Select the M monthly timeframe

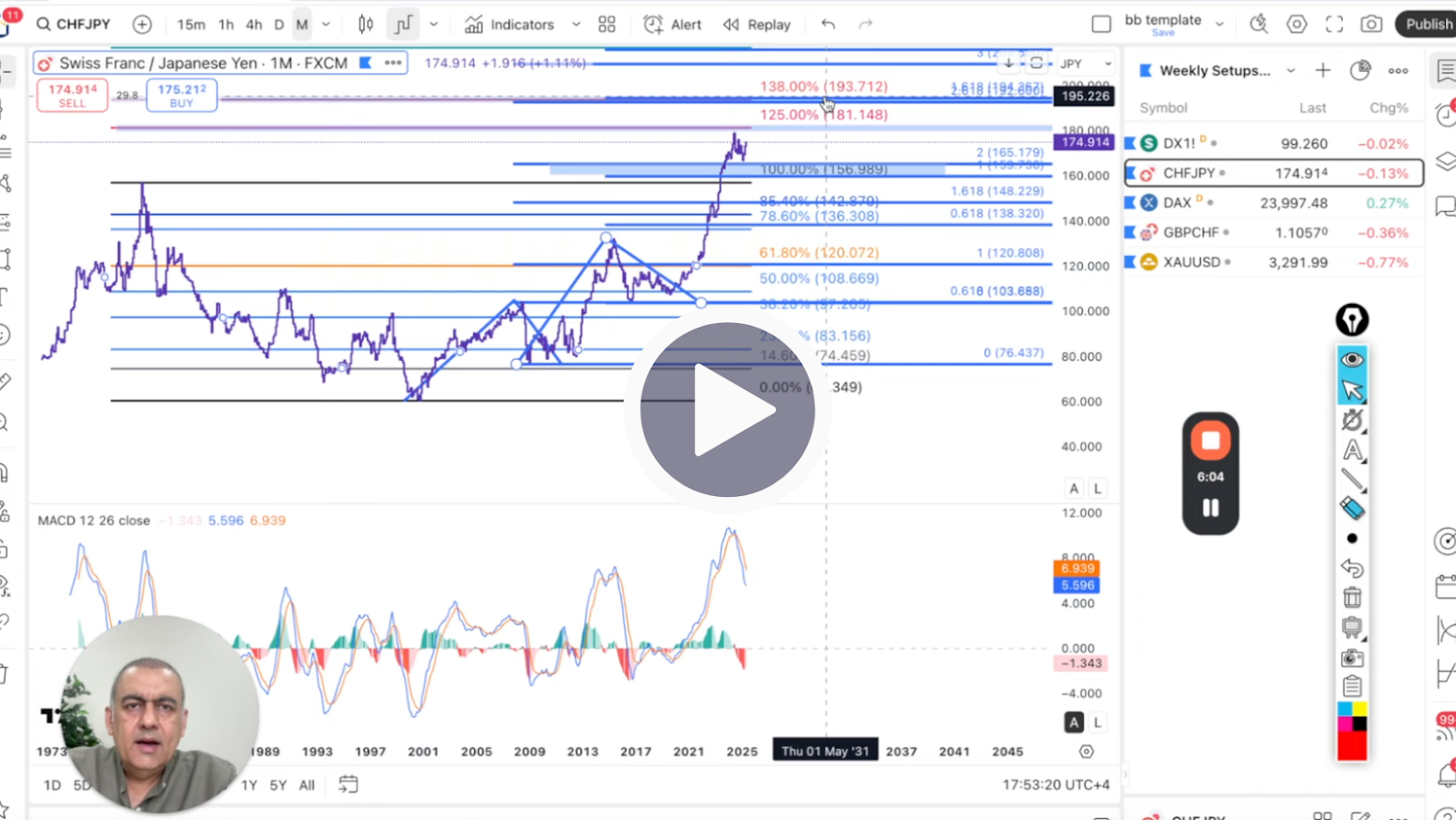click(302, 25)
